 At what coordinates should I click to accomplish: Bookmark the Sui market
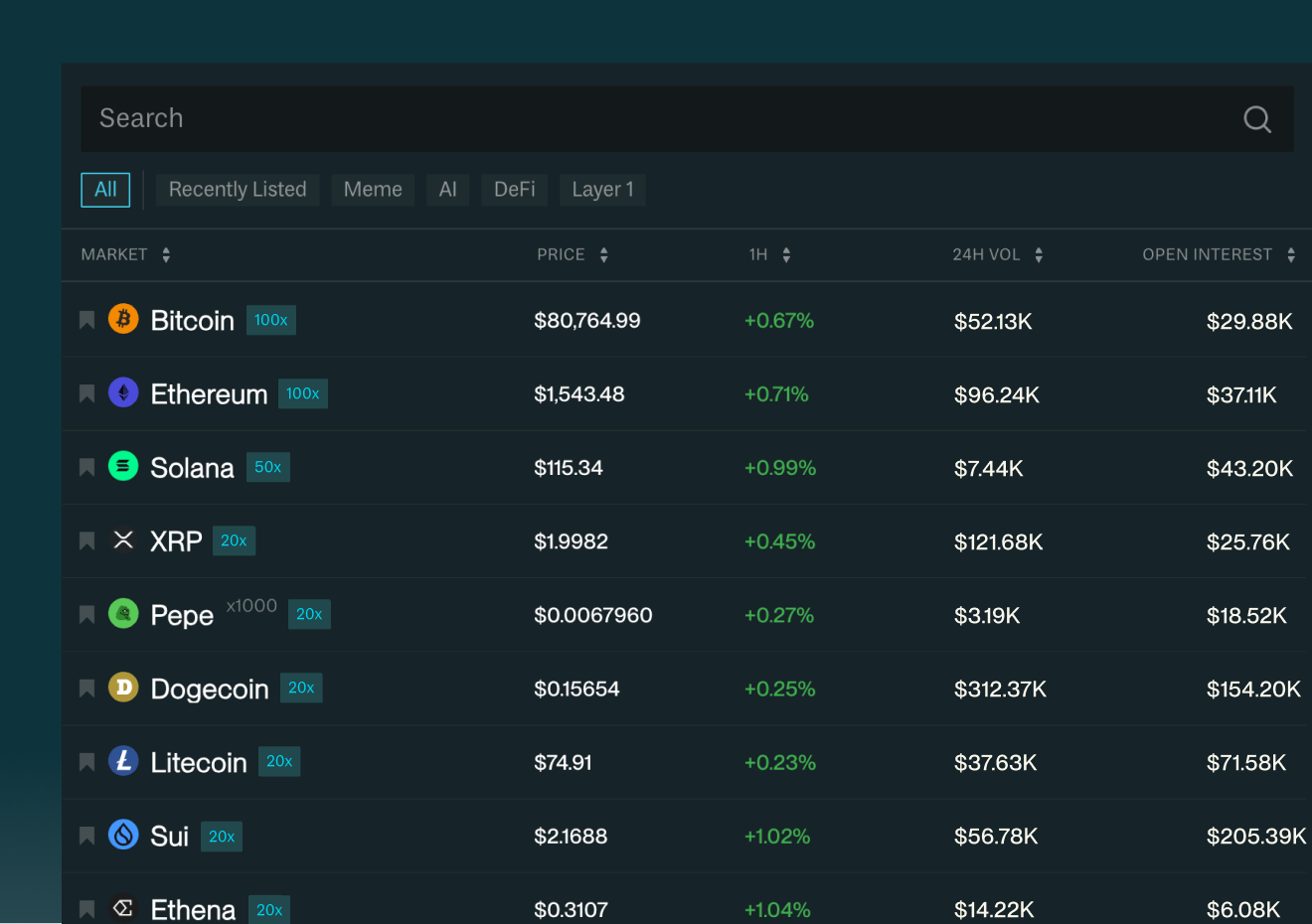tap(87, 835)
